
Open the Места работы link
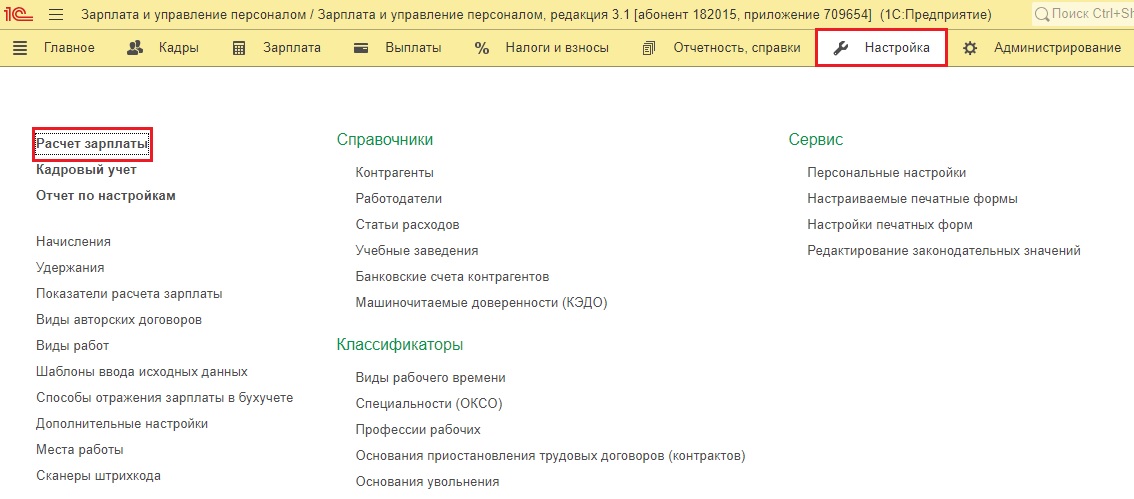coord(80,450)
